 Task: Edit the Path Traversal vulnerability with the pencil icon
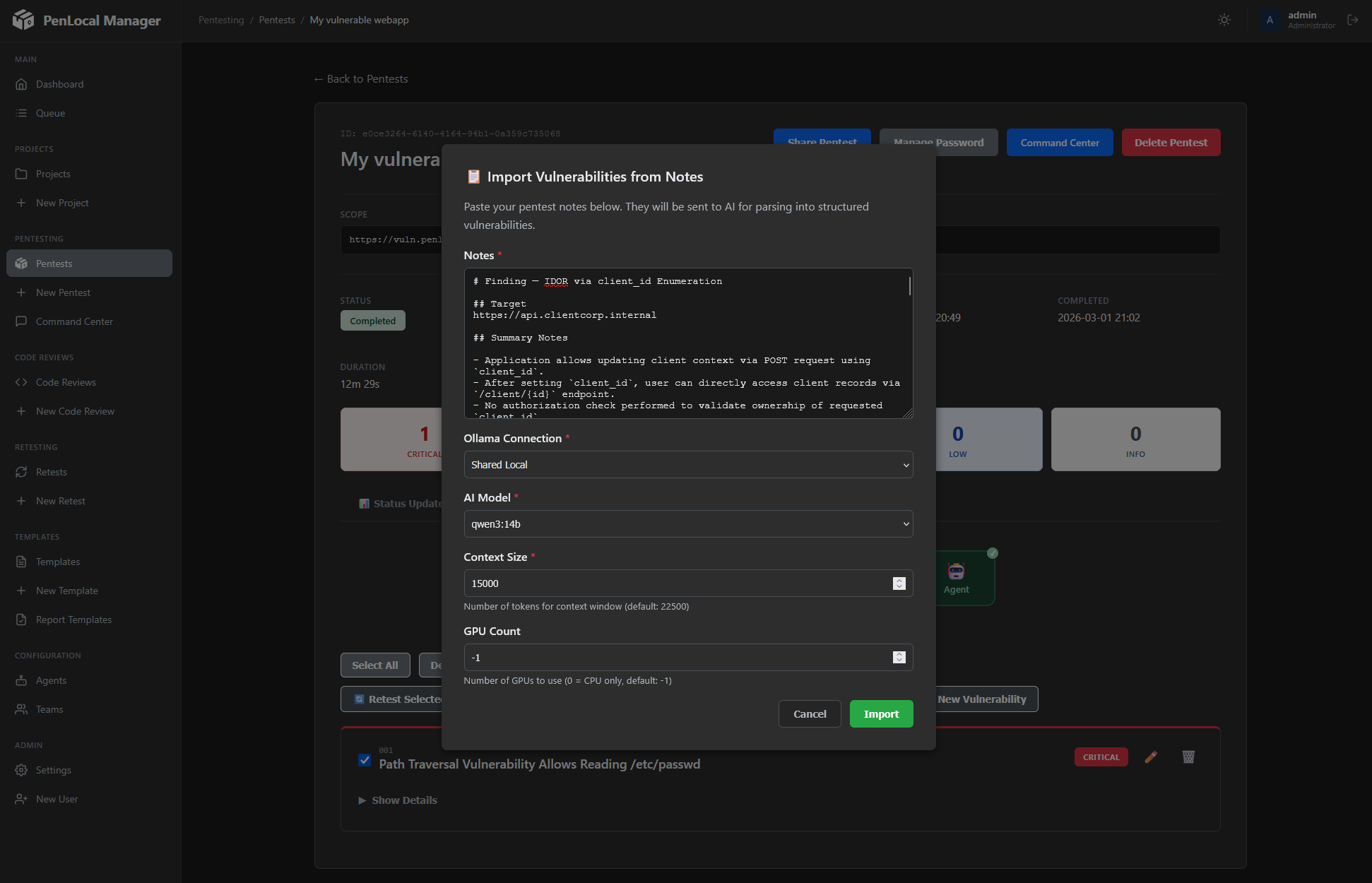click(1151, 757)
